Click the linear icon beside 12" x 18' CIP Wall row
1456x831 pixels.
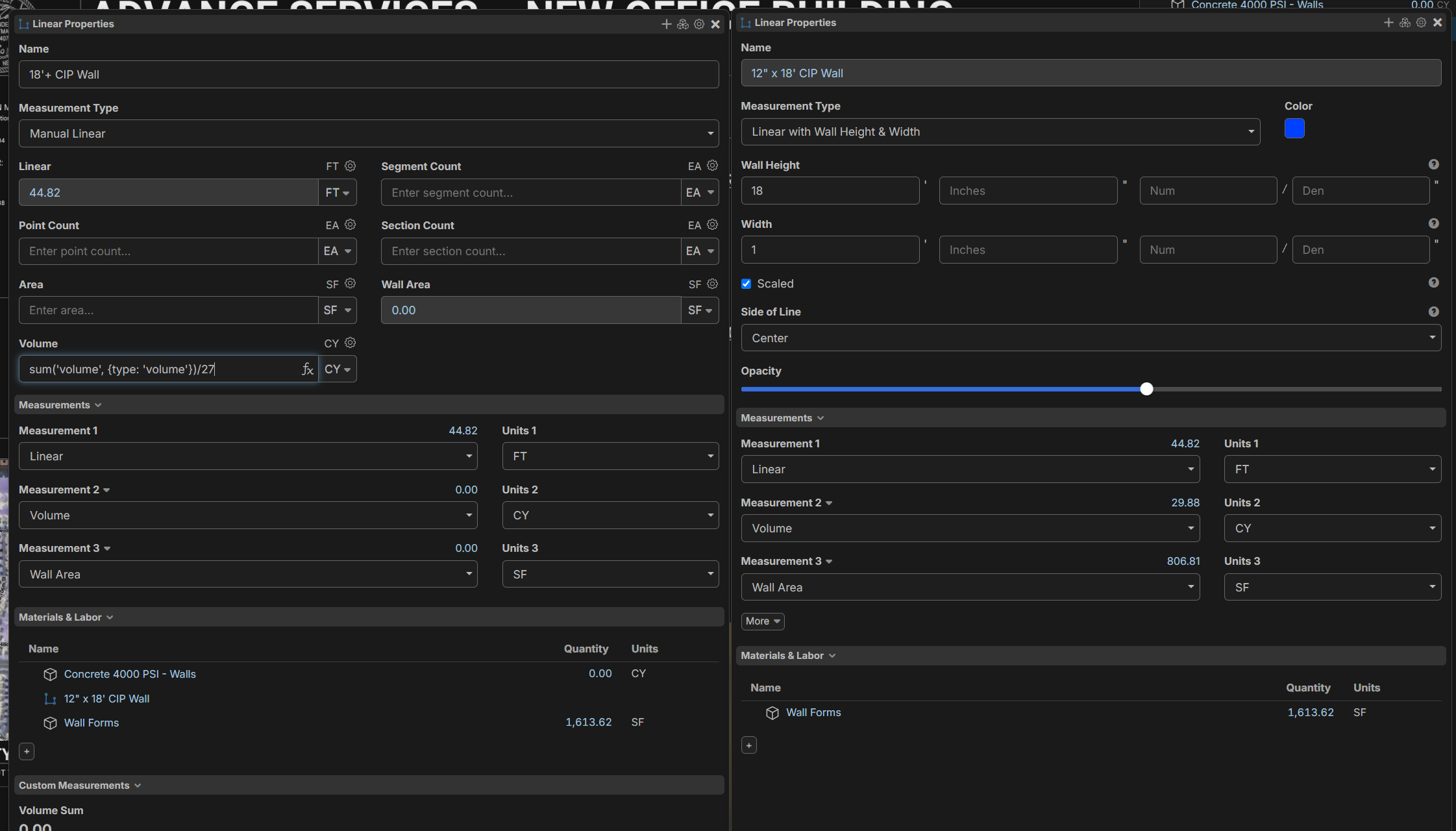pos(50,699)
